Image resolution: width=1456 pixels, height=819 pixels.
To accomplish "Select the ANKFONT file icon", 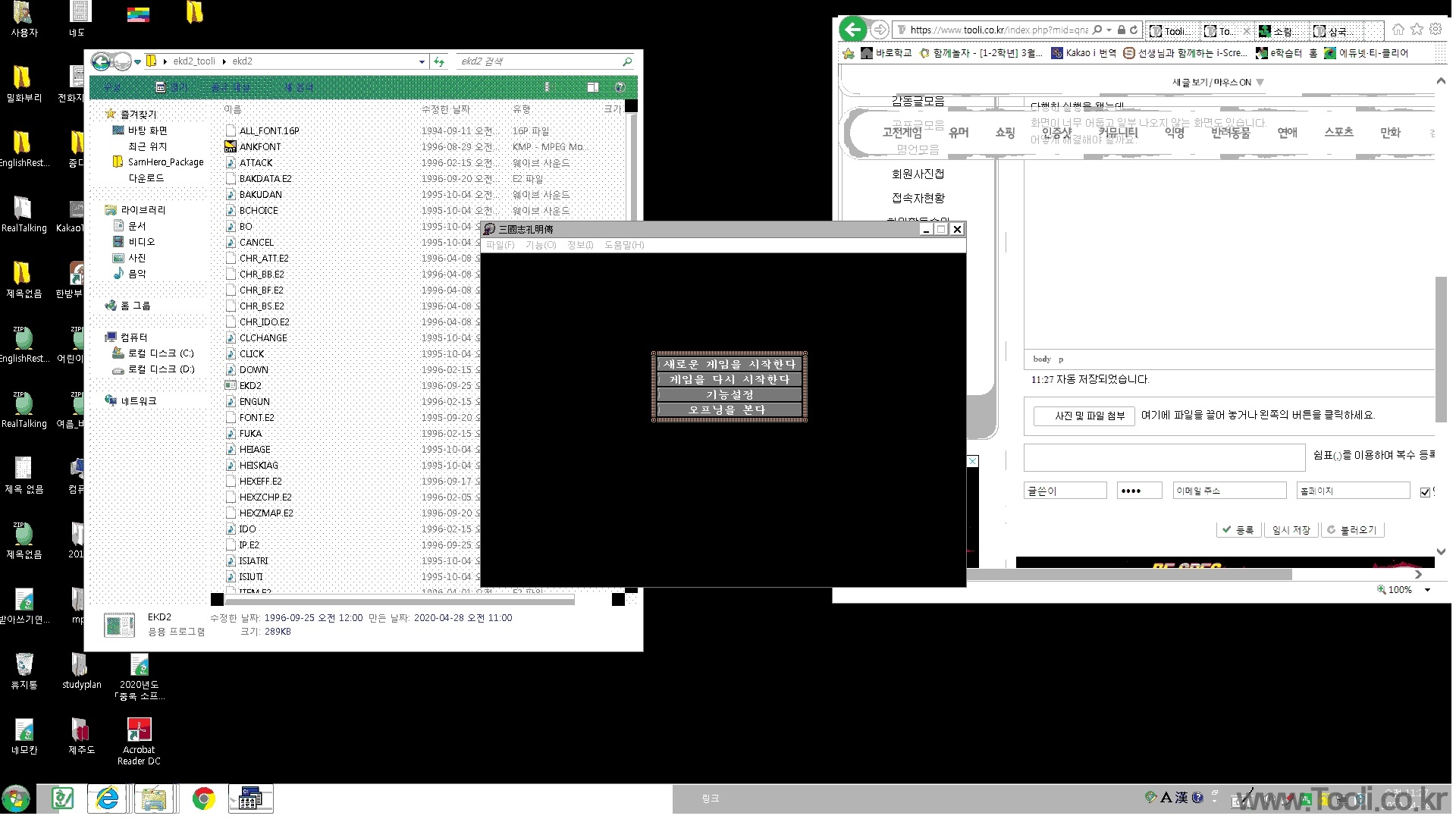I will click(x=231, y=146).
